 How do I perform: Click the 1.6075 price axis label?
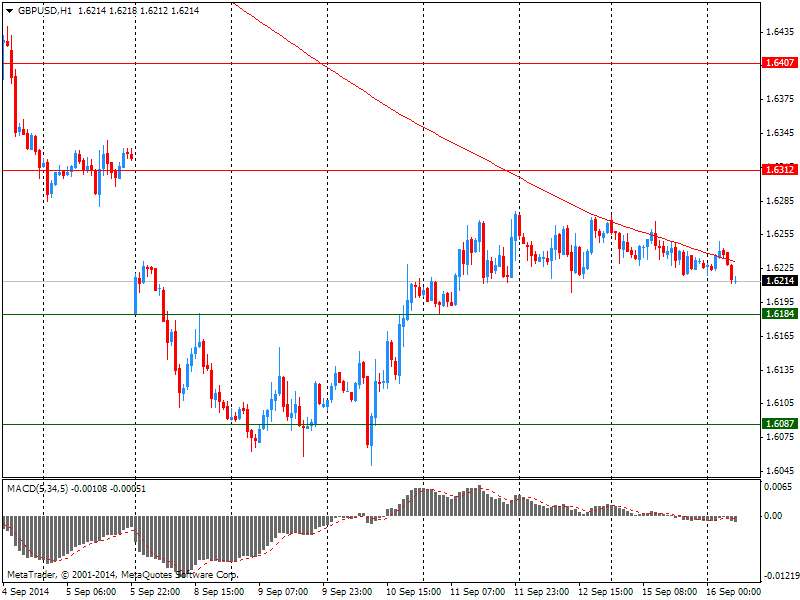pyautogui.click(x=781, y=437)
